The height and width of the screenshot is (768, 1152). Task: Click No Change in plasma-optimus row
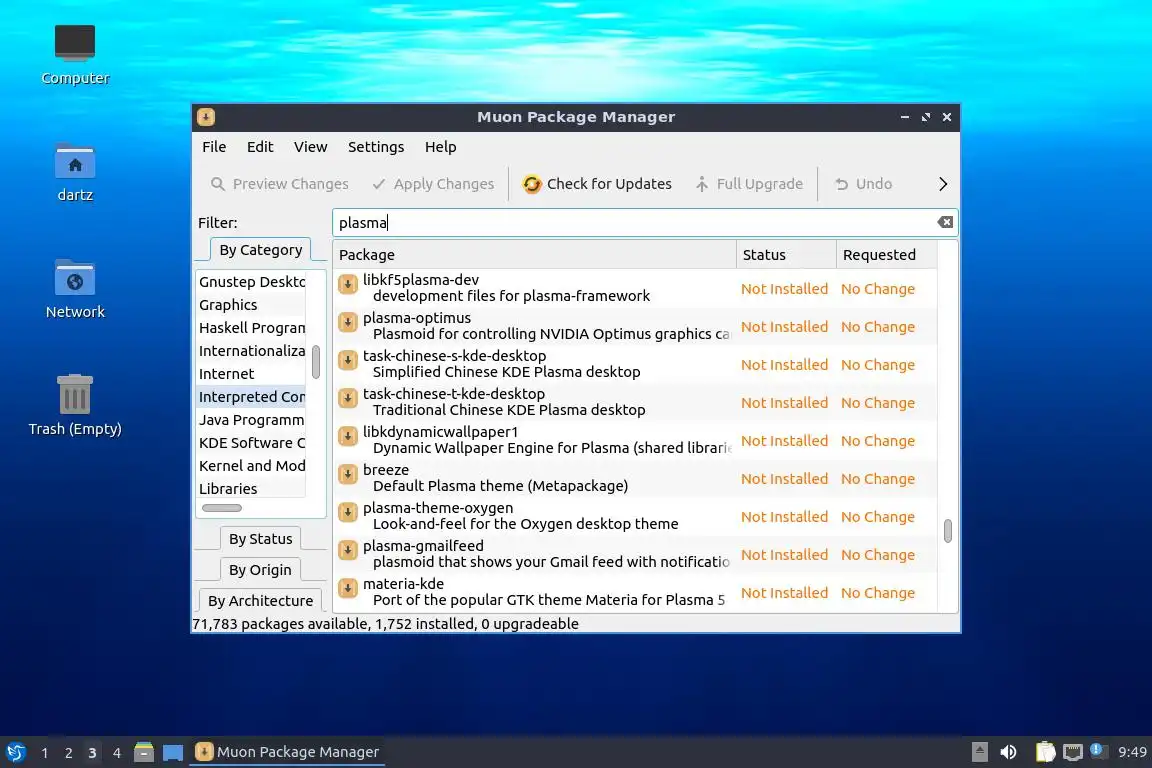coord(878,327)
